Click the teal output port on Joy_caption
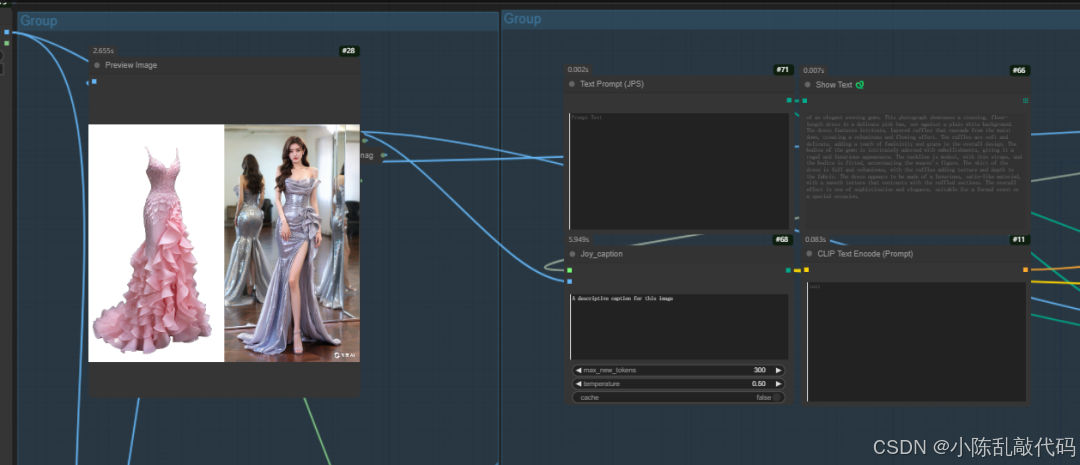 click(x=789, y=270)
